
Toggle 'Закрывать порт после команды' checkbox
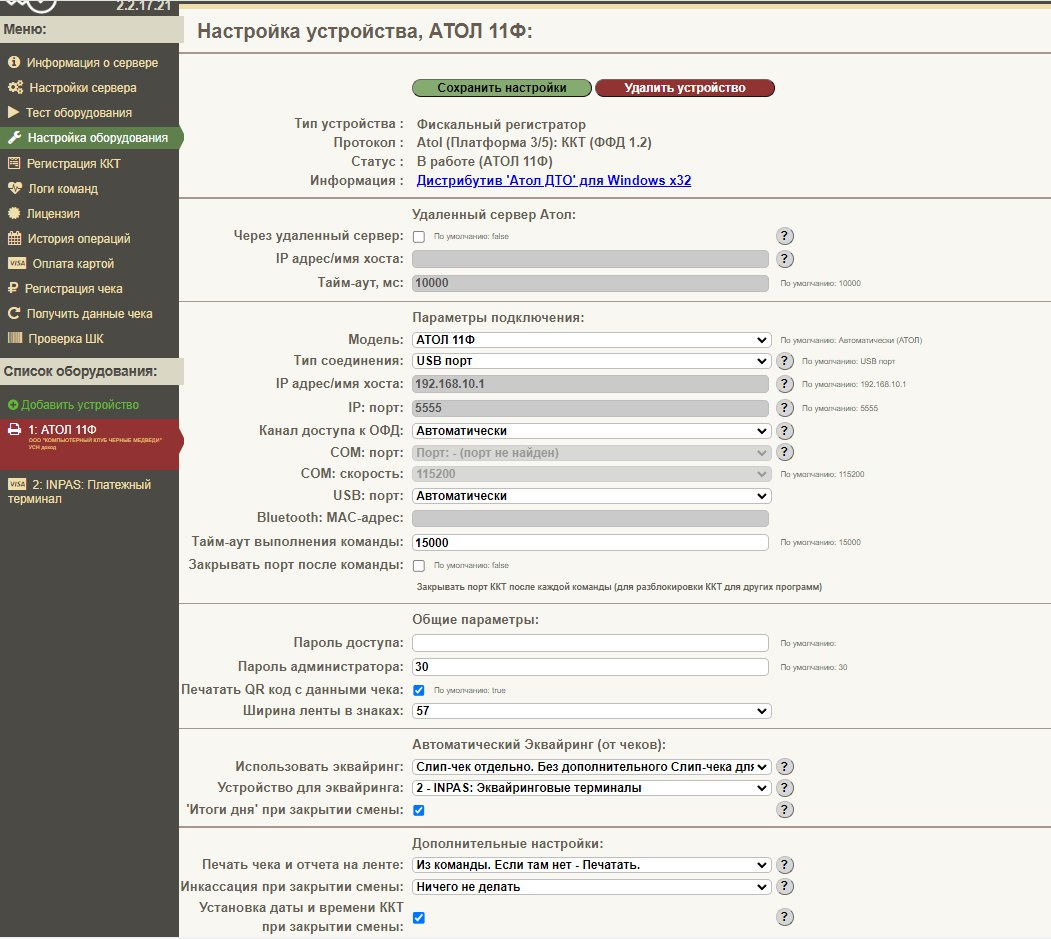(419, 566)
